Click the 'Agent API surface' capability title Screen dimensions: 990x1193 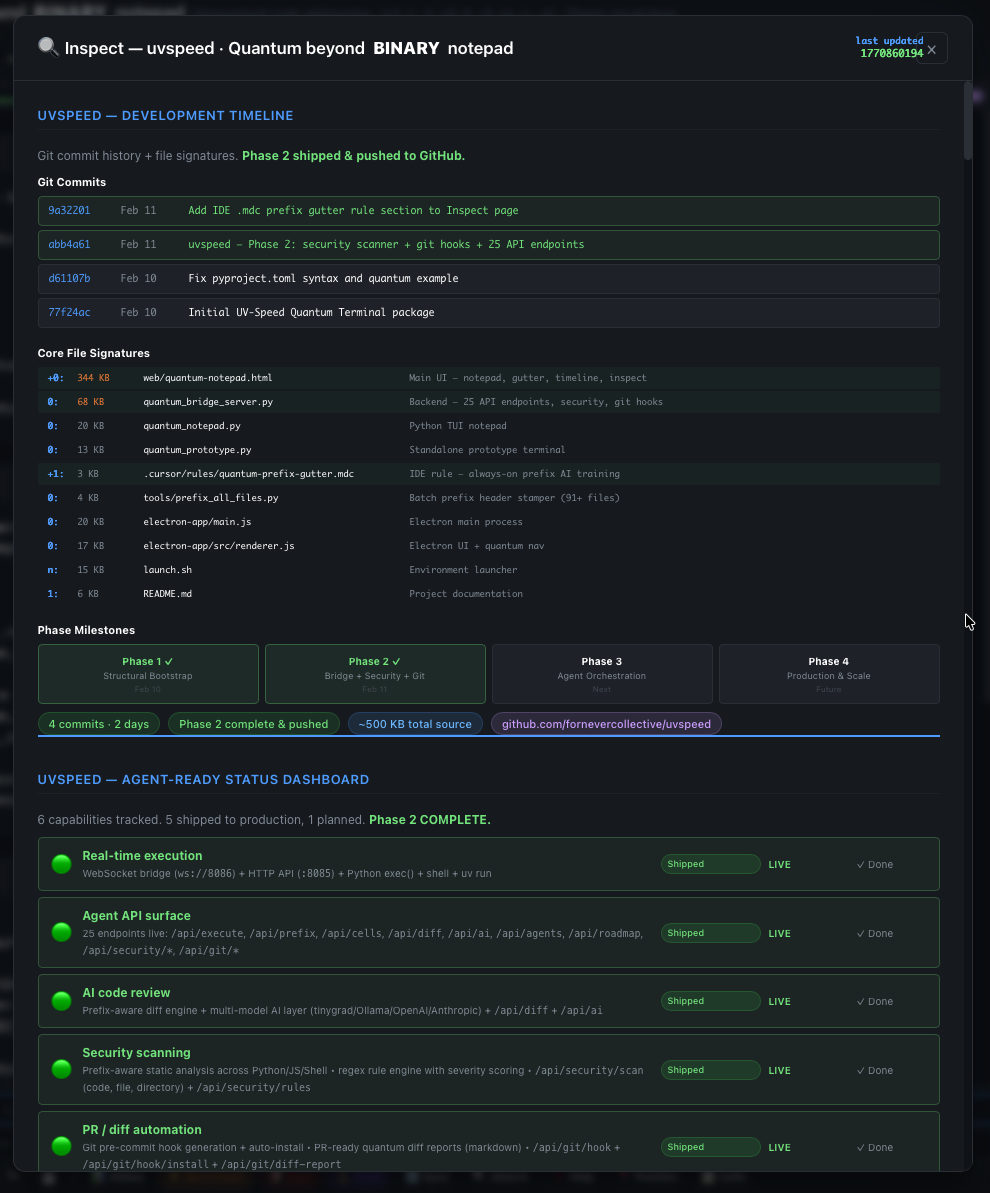tap(136, 916)
